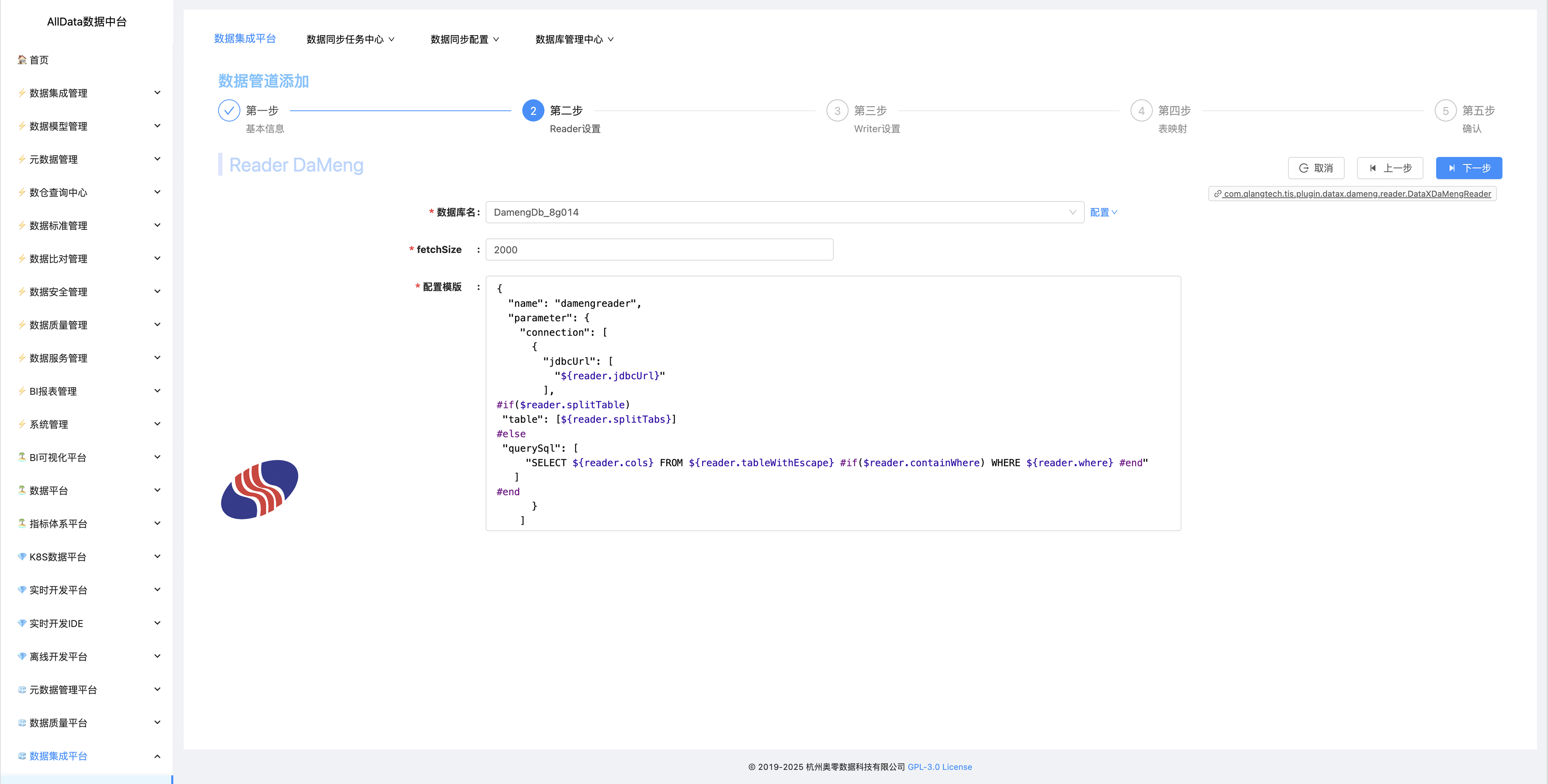Click the step 2 Reader设置 circle

(532, 111)
